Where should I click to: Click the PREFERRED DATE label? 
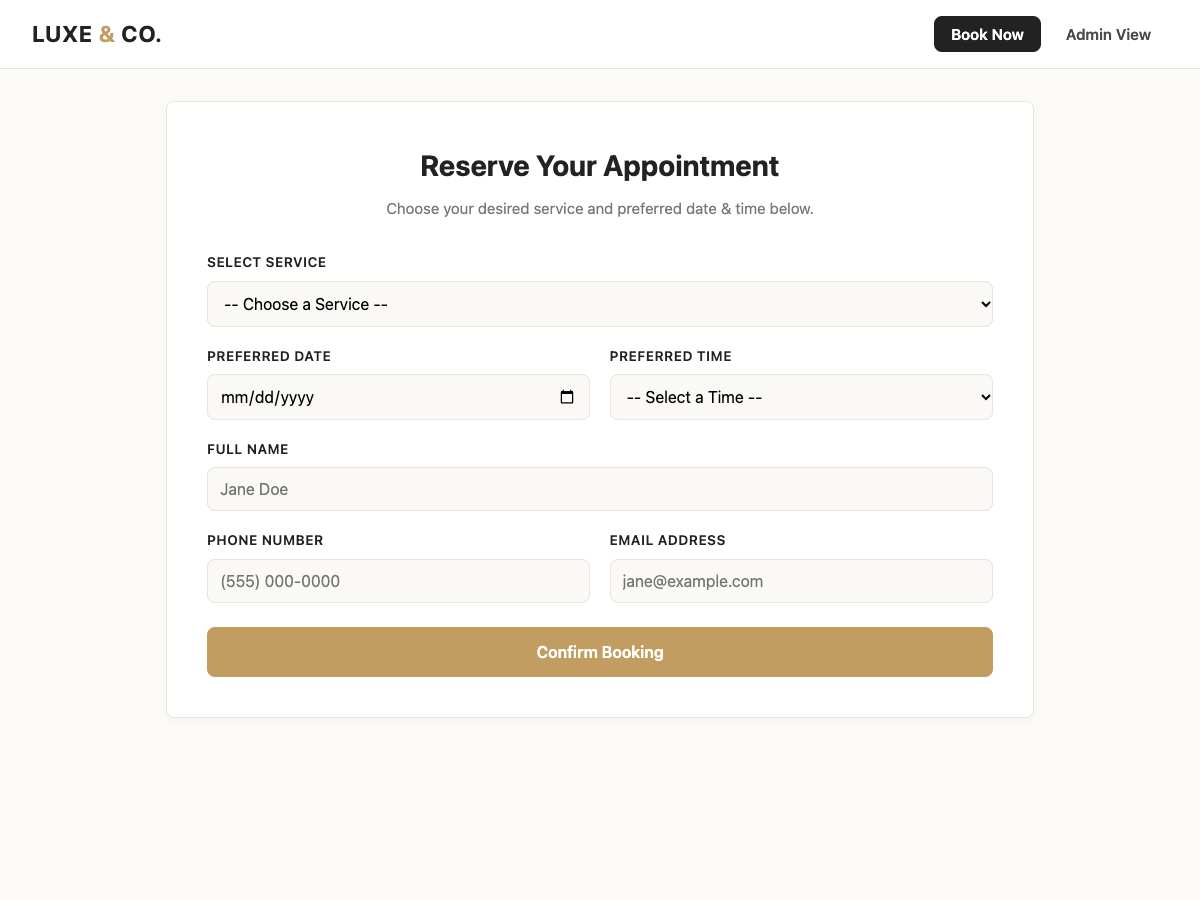269,356
